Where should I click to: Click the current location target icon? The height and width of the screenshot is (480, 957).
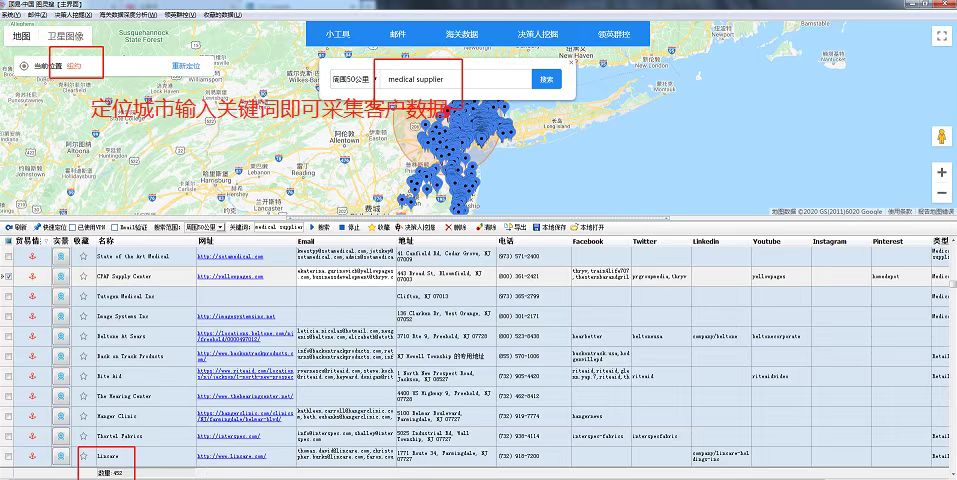24,66
